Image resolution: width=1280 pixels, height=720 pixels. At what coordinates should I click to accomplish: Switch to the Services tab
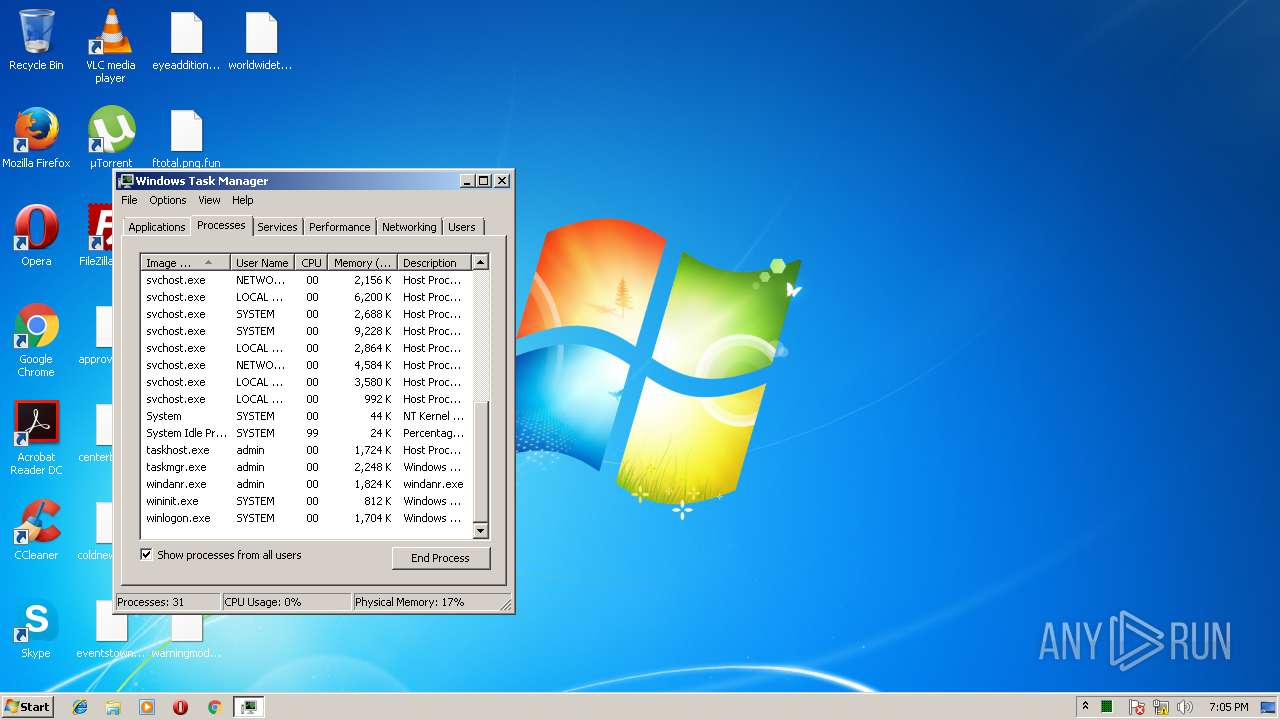pyautogui.click(x=277, y=227)
